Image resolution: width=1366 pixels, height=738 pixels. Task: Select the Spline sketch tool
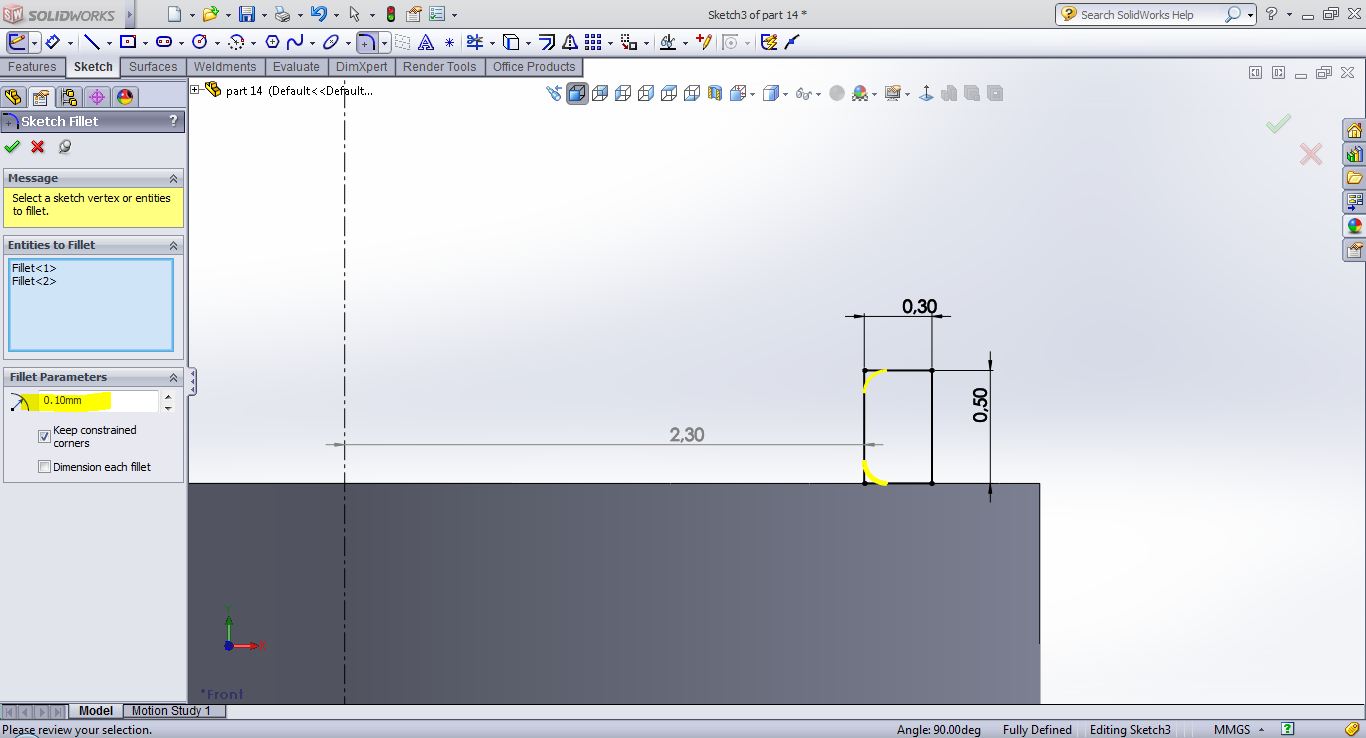[295, 42]
